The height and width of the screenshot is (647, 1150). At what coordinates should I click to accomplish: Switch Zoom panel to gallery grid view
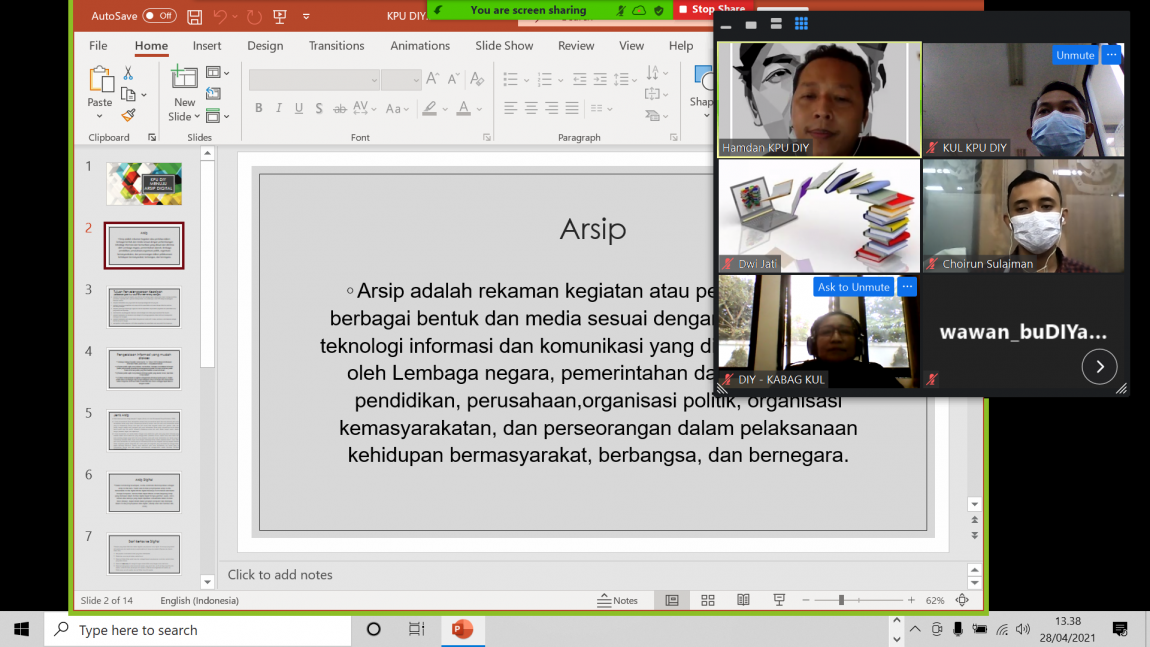click(801, 24)
